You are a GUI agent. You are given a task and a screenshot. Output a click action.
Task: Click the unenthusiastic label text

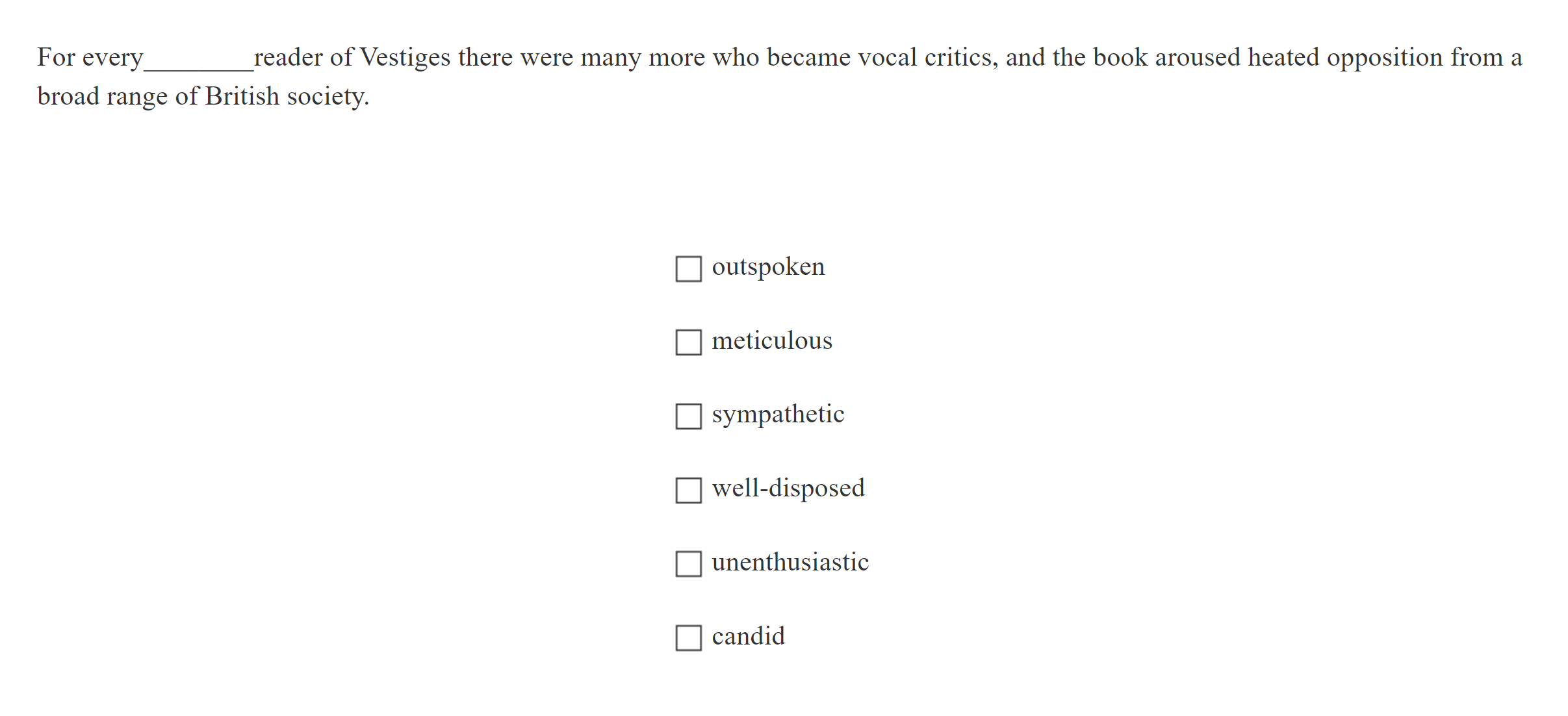click(x=790, y=563)
